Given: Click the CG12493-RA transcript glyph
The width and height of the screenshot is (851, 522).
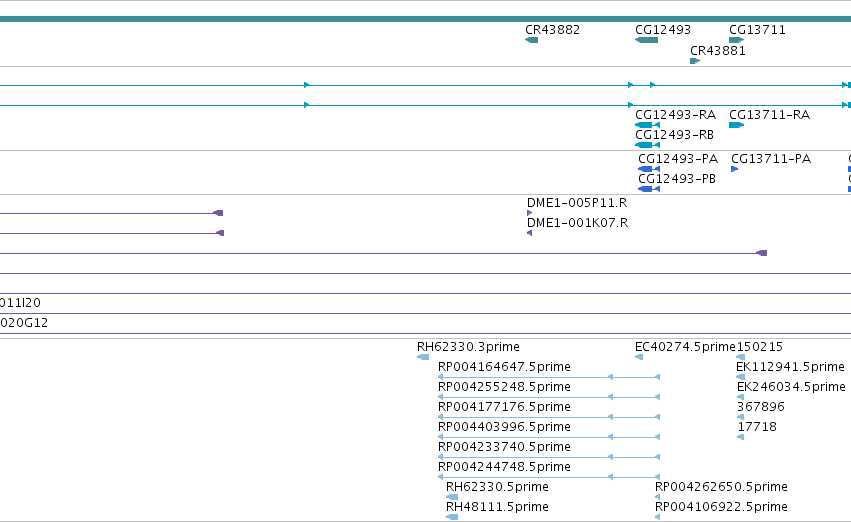Looking at the screenshot, I should [647, 125].
